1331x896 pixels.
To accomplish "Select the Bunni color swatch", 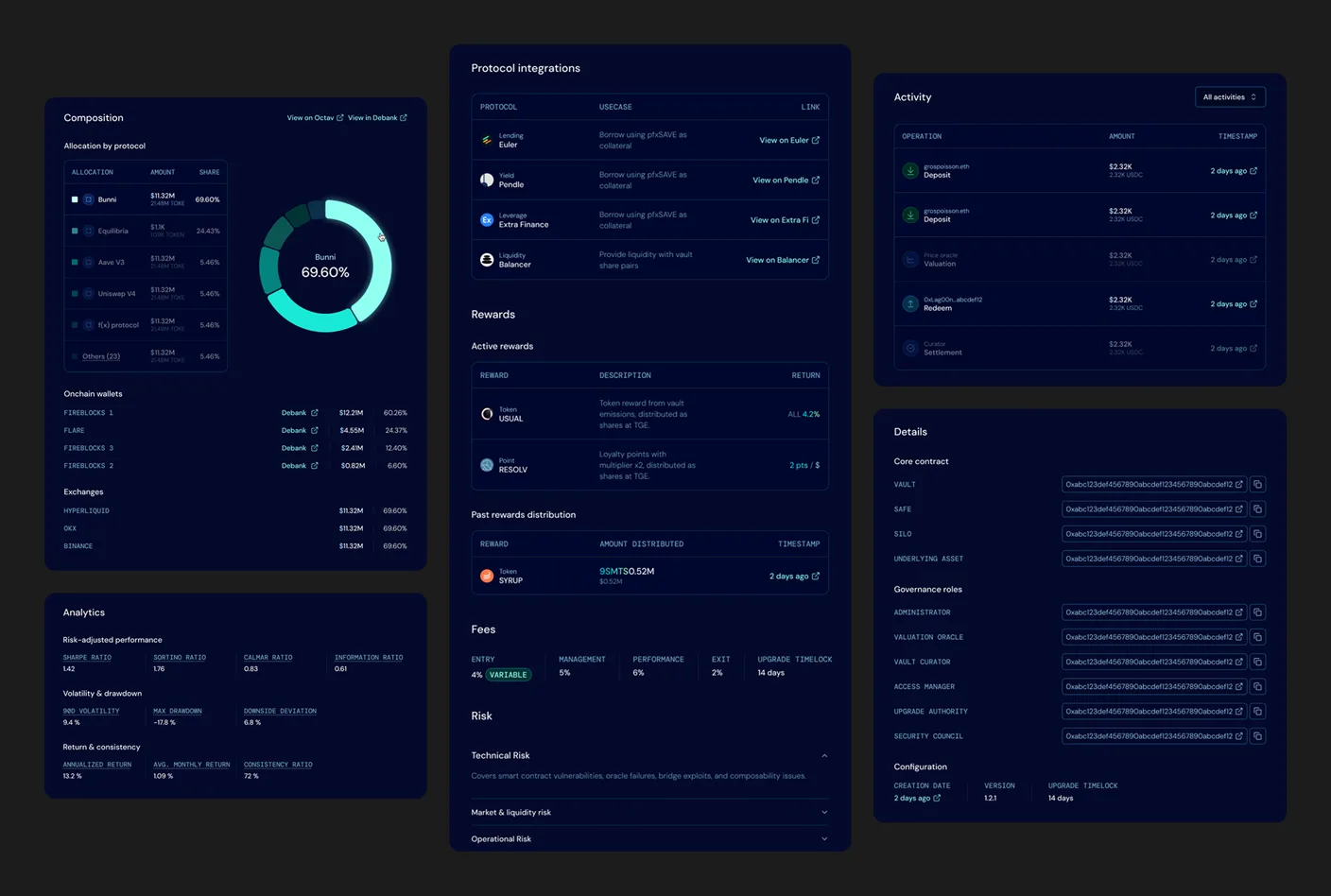I will click(75, 199).
